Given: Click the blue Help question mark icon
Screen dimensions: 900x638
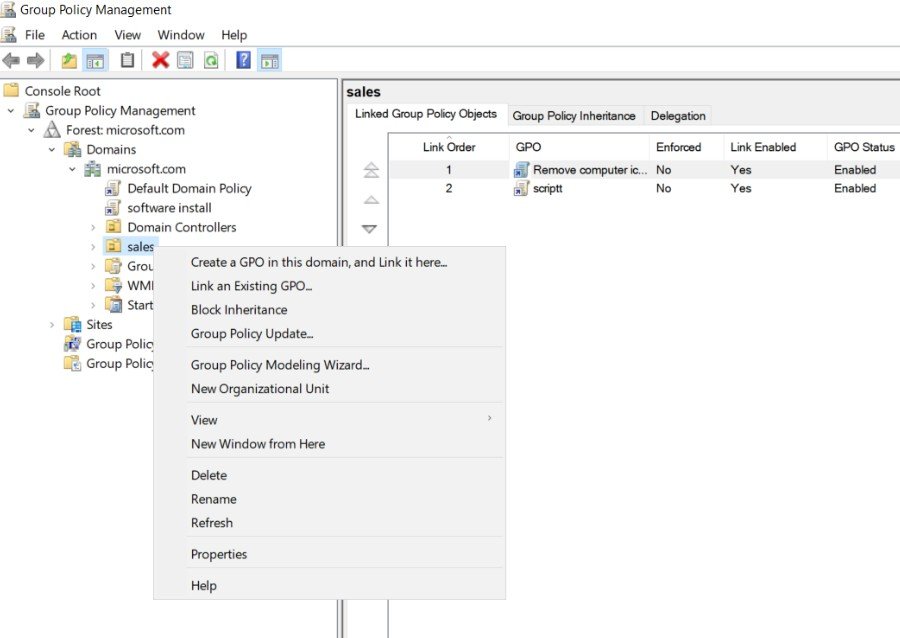Looking at the screenshot, I should pos(243,60).
